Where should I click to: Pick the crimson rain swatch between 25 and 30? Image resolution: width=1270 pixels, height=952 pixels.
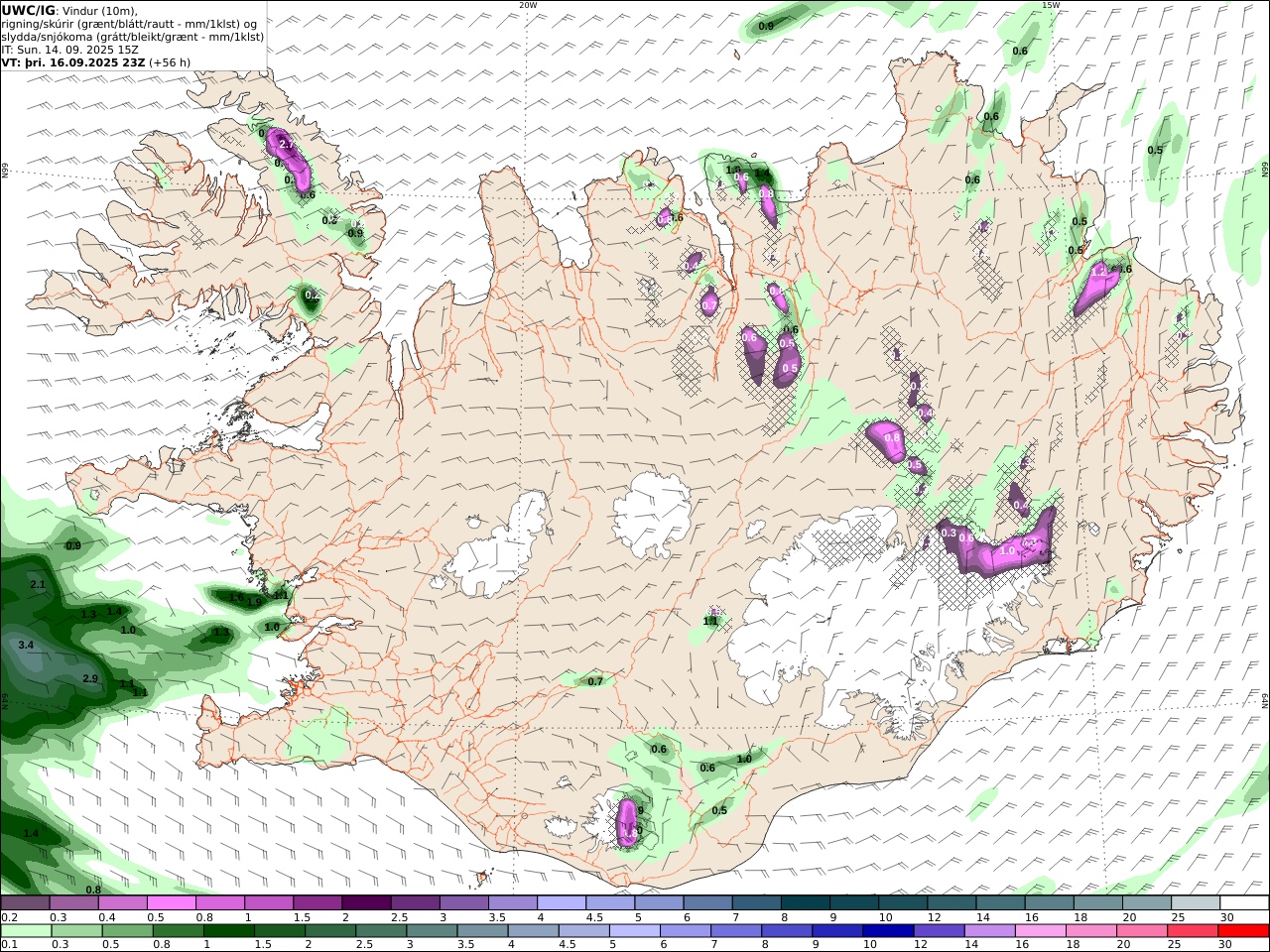(x=1193, y=931)
